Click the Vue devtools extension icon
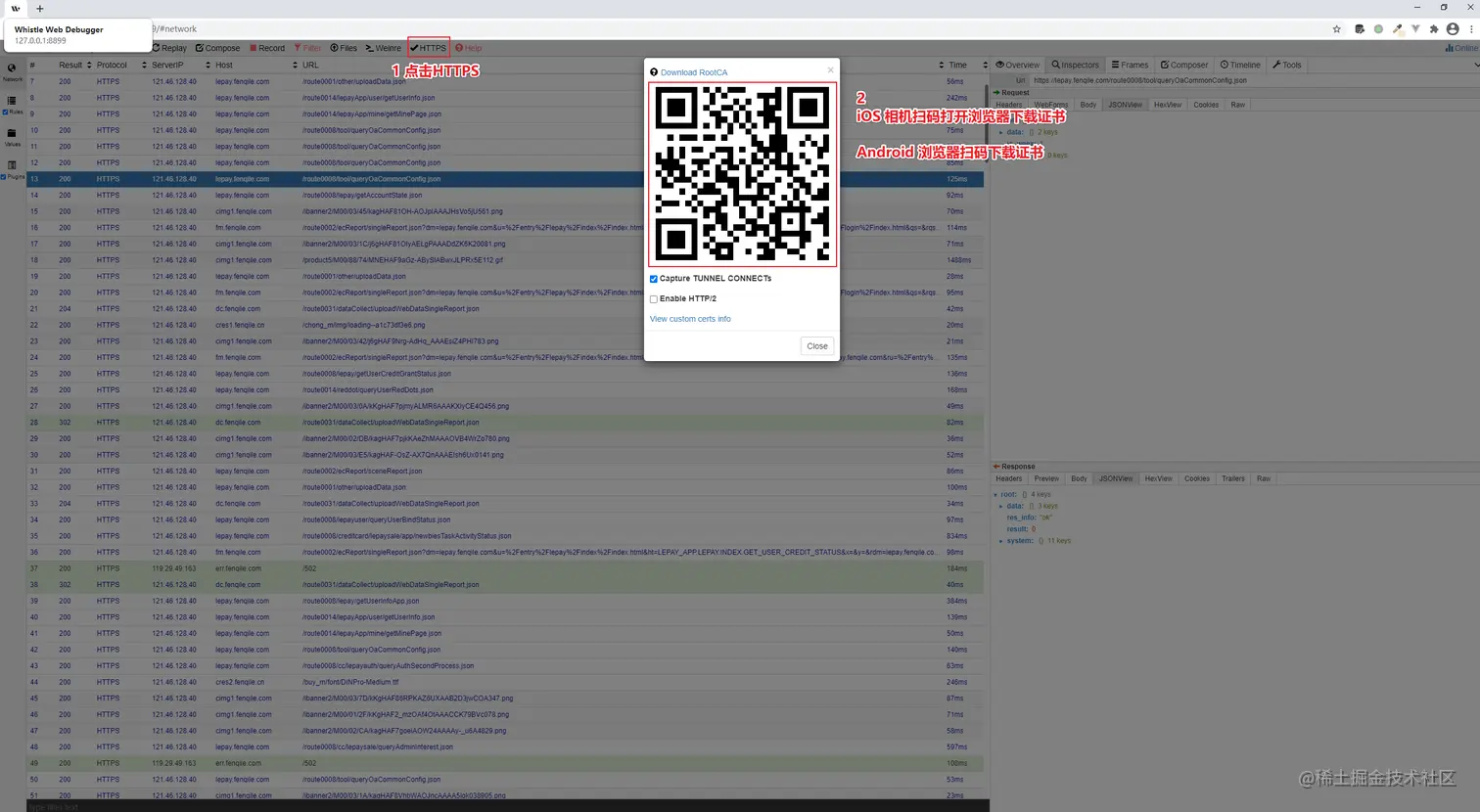 [x=1415, y=29]
